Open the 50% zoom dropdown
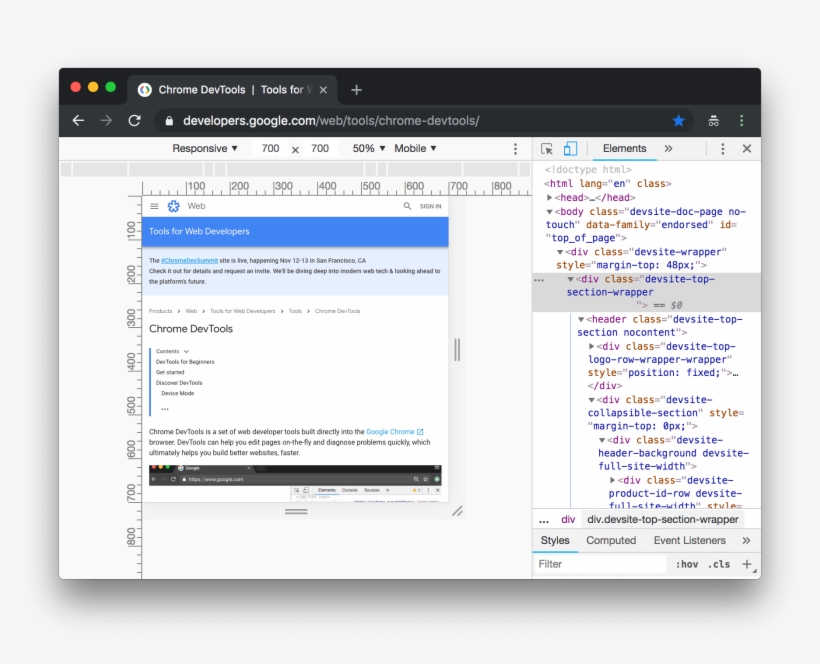The width and height of the screenshot is (820, 664). (369, 148)
